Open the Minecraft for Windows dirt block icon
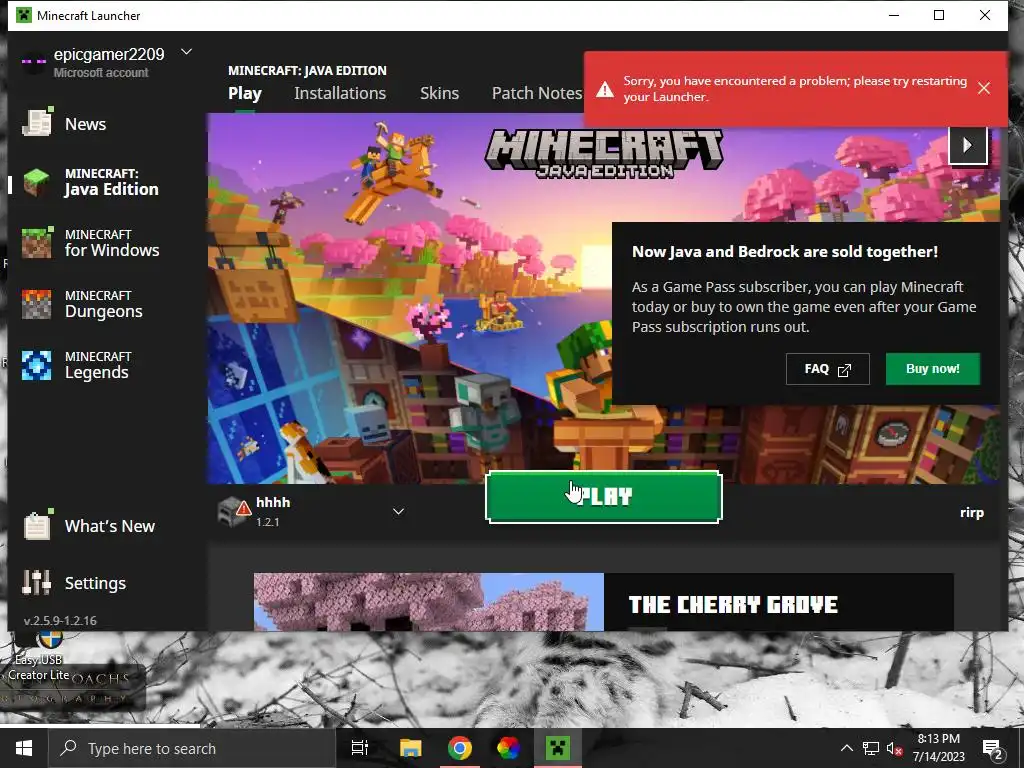Image resolution: width=1024 pixels, height=768 pixels. pyautogui.click(x=37, y=243)
